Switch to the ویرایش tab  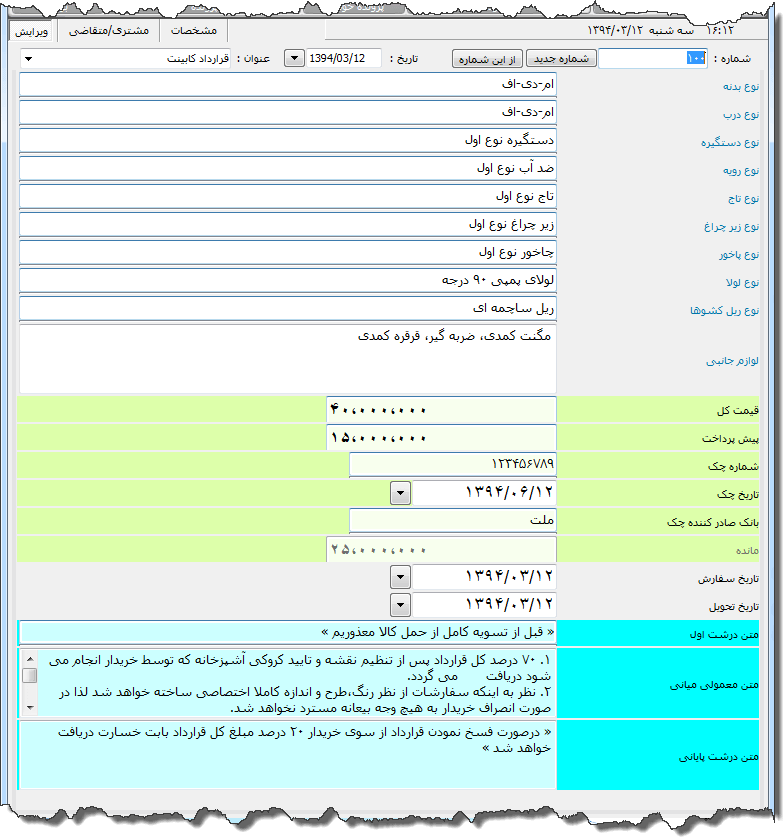[31, 31]
